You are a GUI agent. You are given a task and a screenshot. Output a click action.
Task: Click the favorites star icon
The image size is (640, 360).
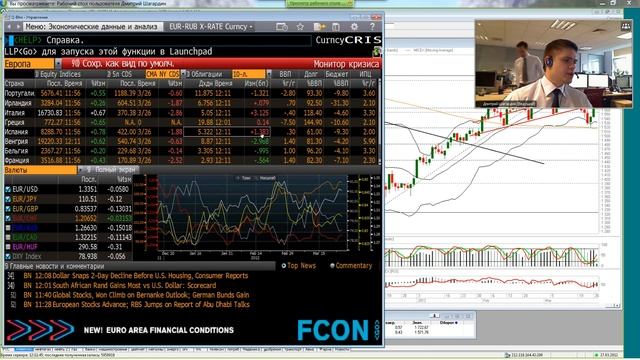[300, 27]
